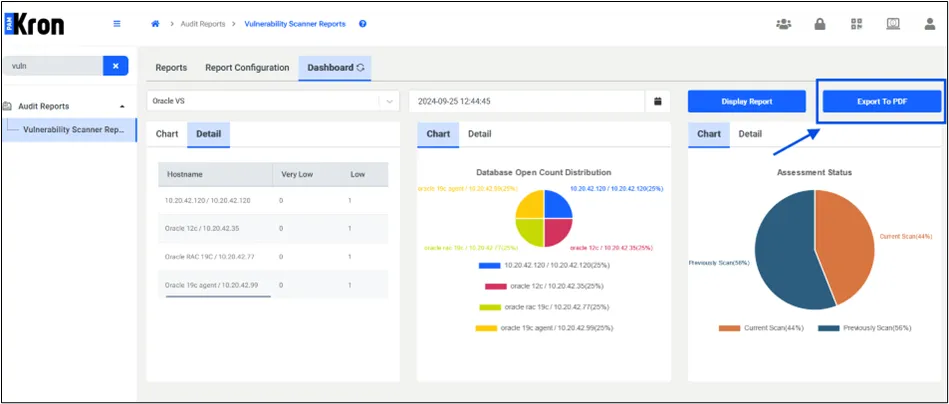Select row Oracle RAC 19C / 10.20.42.77
949x404 pixels.
pos(274,257)
